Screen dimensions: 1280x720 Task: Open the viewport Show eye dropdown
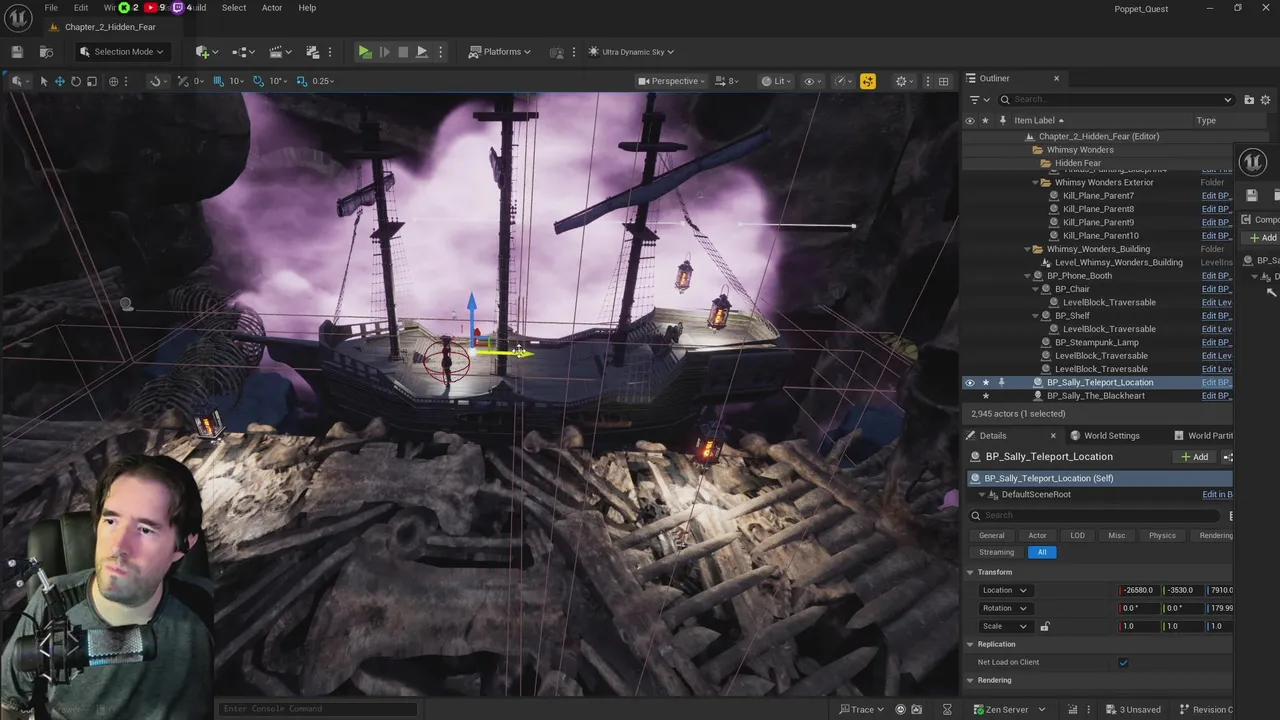812,81
